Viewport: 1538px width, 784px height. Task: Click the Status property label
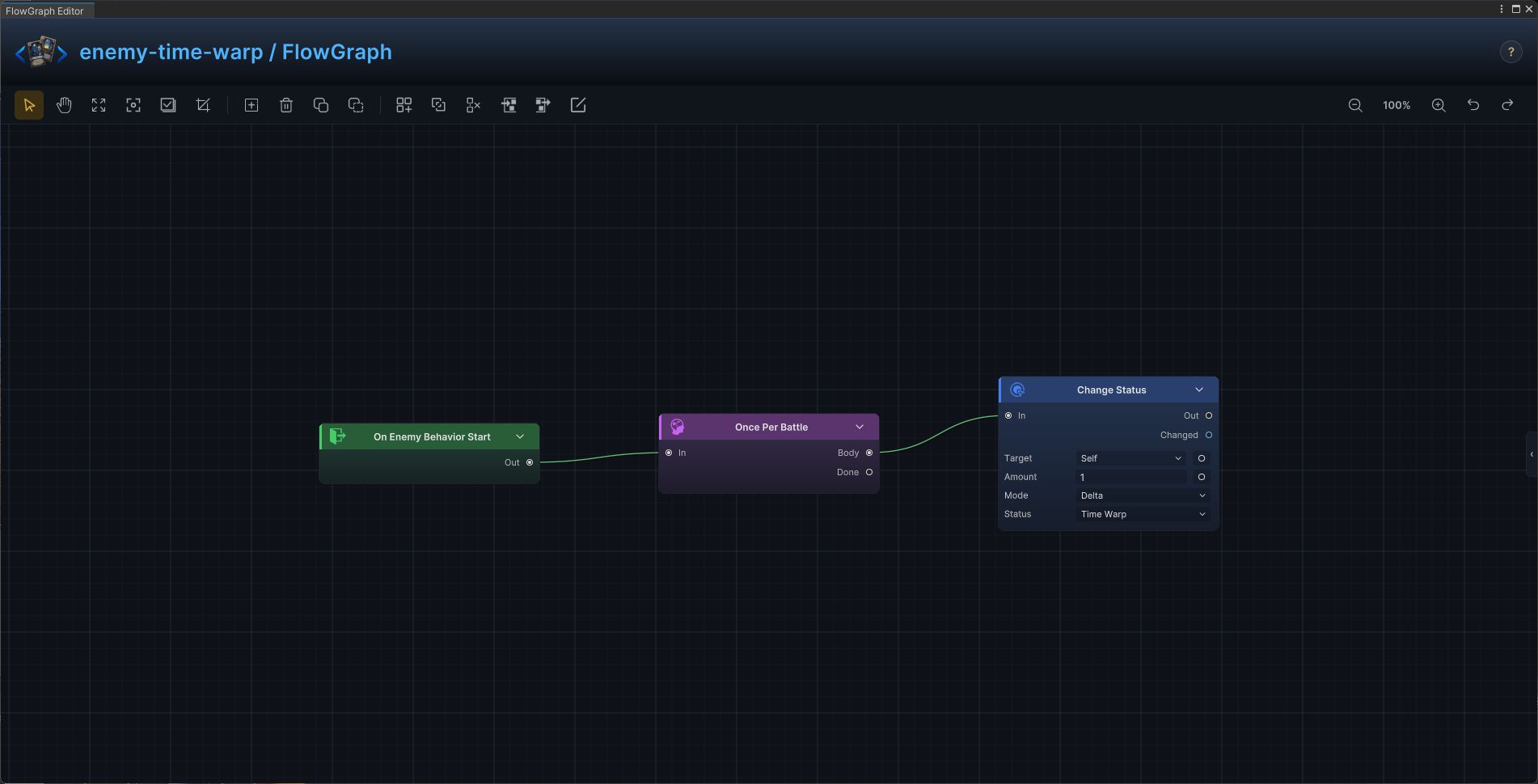(x=1017, y=514)
